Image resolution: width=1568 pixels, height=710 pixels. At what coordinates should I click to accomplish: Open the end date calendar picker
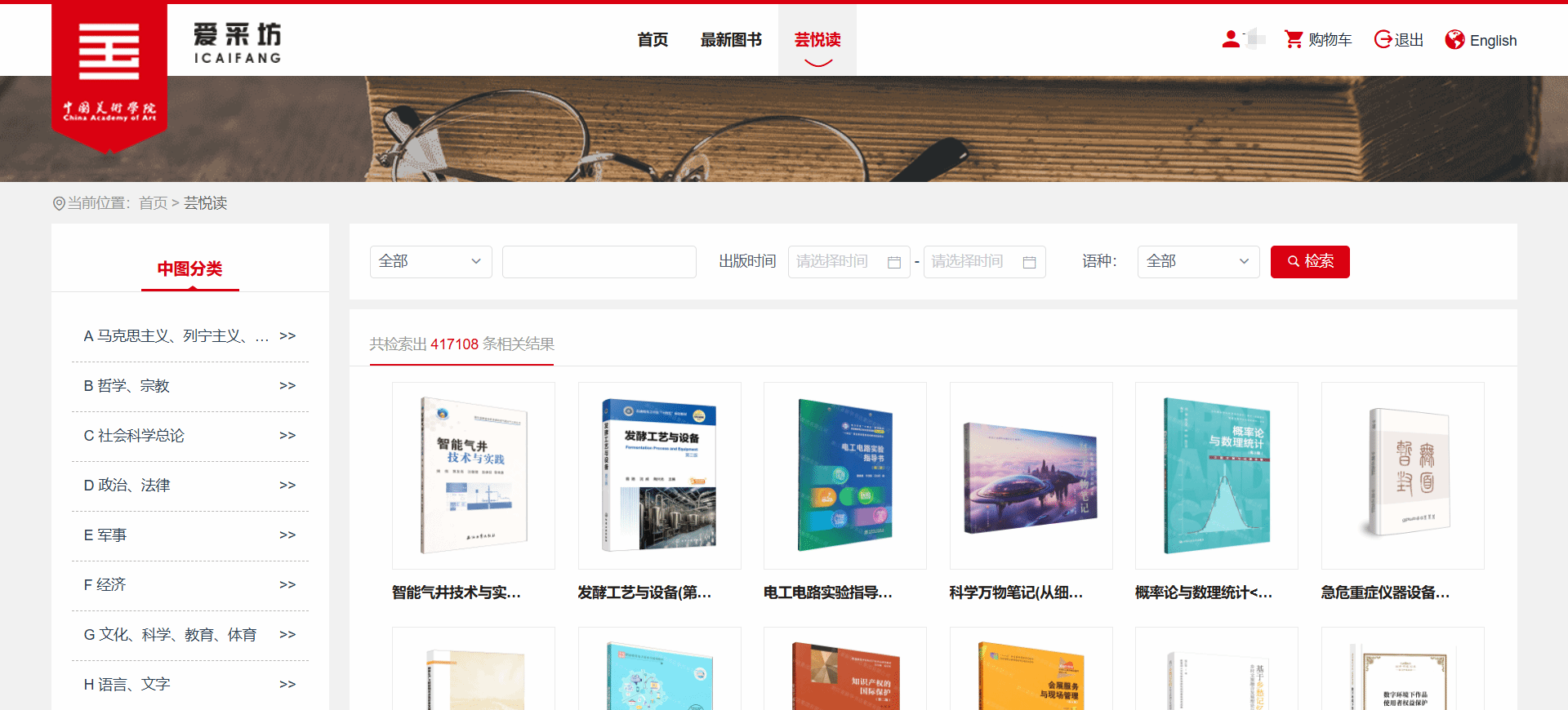tap(1029, 262)
